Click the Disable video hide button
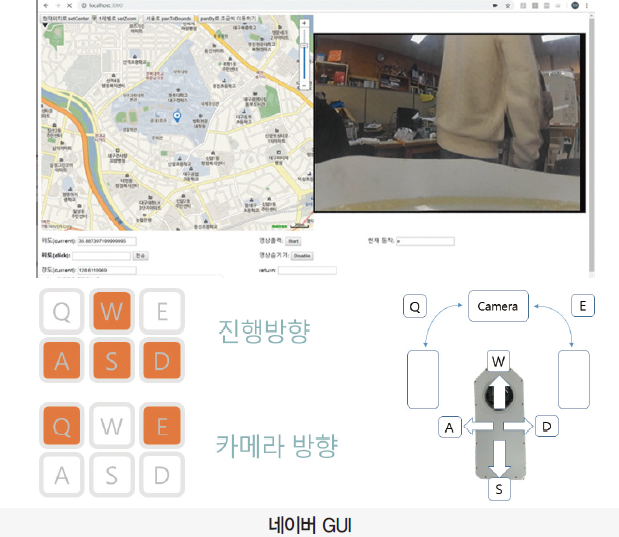Viewport: 619px width, 537px height. point(302,256)
